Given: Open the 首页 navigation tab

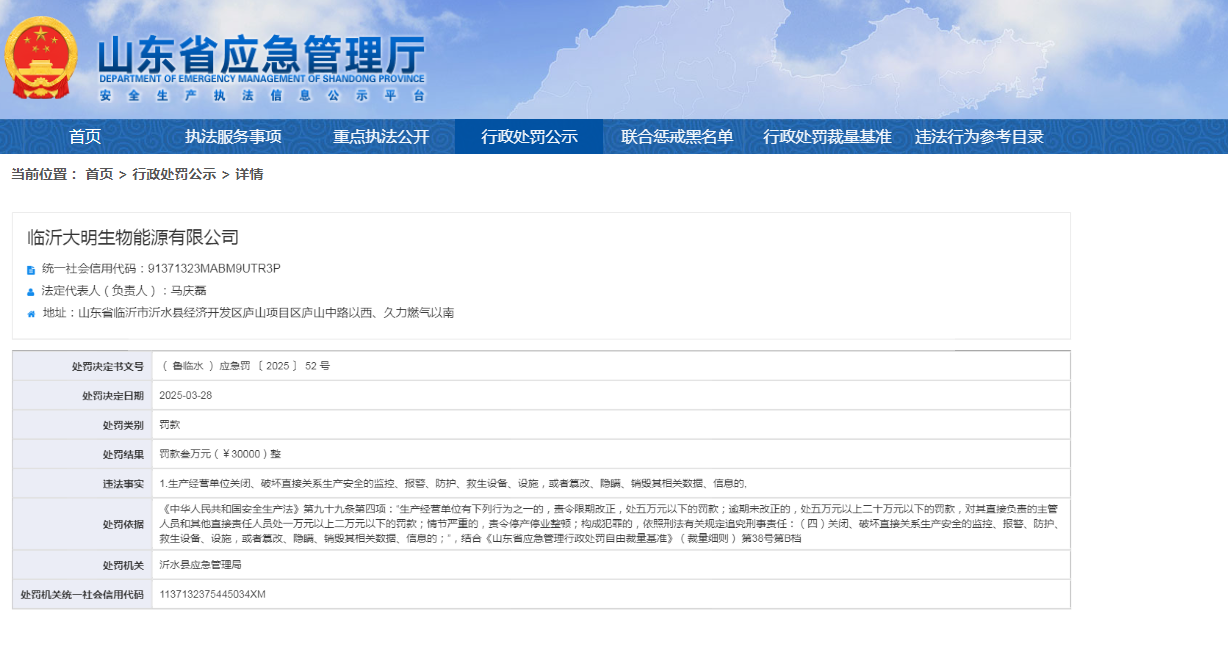Looking at the screenshot, I should pos(85,137).
